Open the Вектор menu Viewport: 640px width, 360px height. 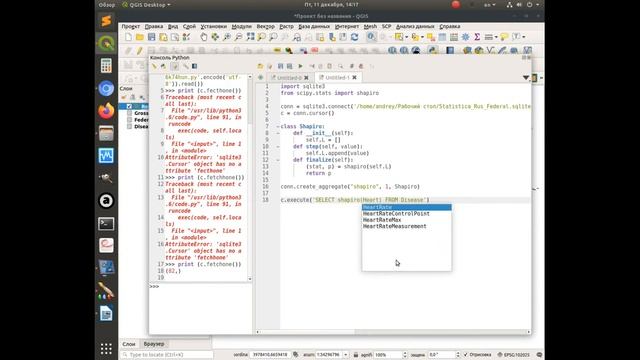coord(265,26)
